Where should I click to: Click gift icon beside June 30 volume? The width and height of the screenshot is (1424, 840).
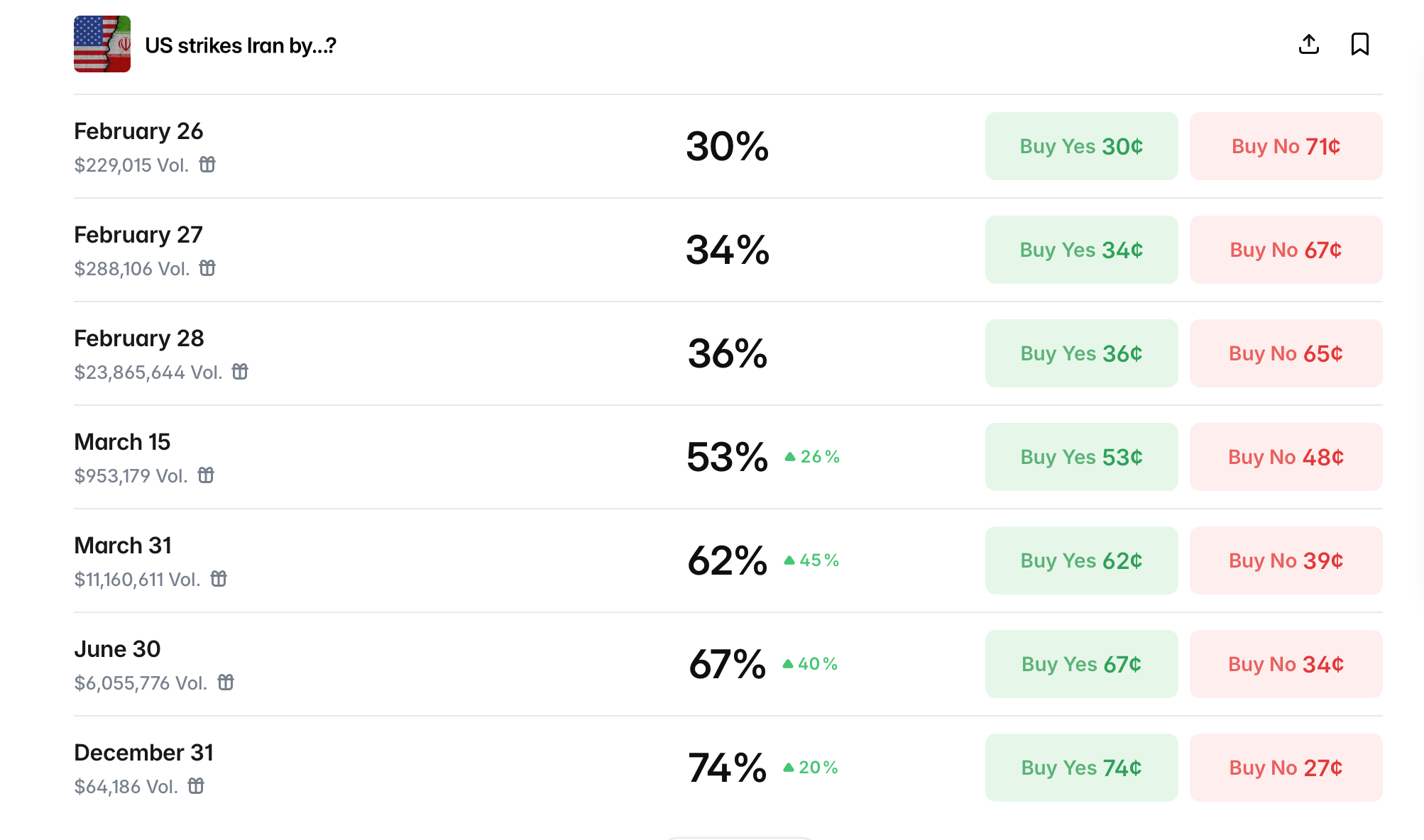click(x=226, y=682)
